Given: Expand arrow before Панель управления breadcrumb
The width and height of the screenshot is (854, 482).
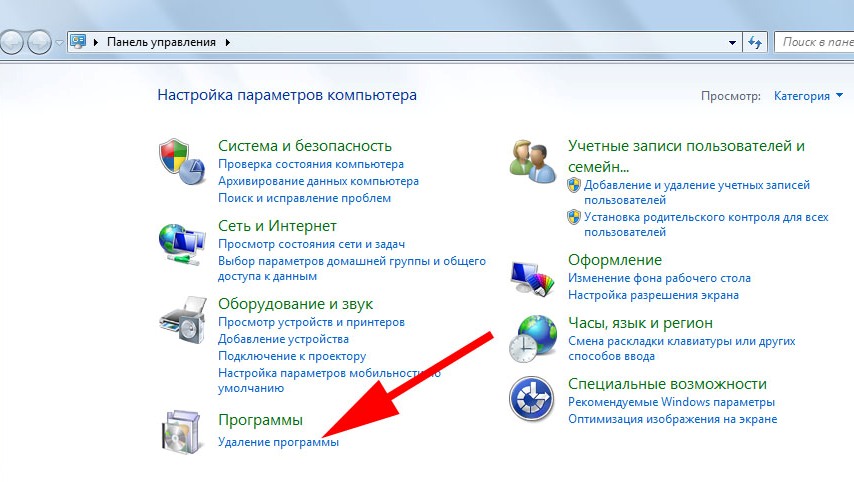Looking at the screenshot, I should click(x=96, y=42).
